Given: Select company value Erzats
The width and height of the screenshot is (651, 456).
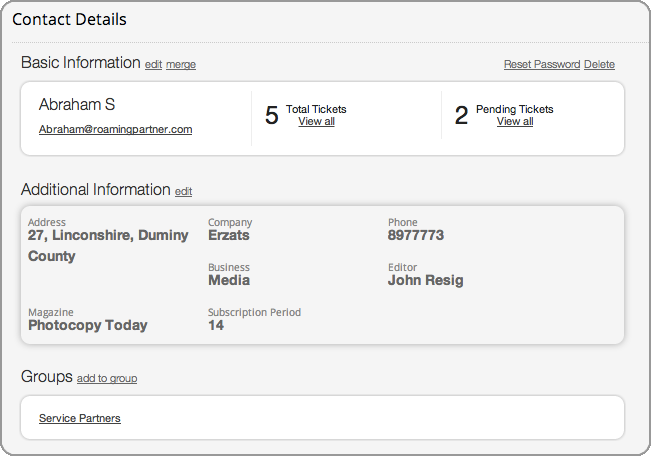Looking at the screenshot, I should [229, 235].
